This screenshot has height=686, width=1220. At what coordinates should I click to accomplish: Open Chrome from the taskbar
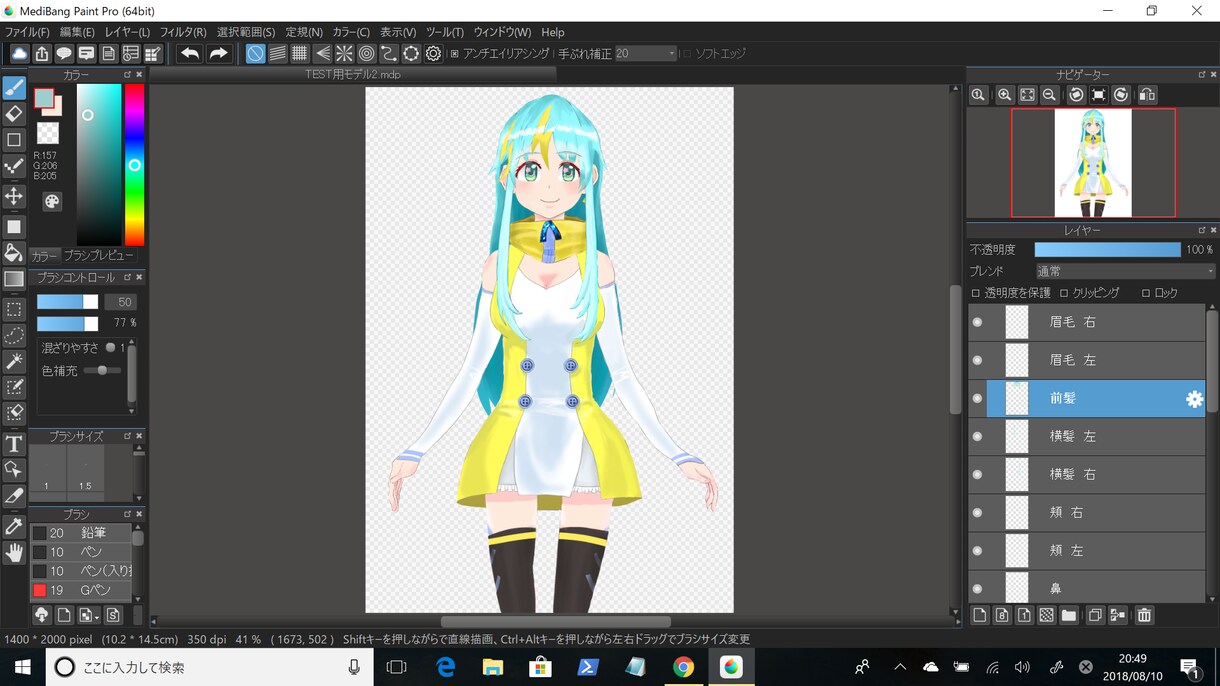tap(683, 667)
